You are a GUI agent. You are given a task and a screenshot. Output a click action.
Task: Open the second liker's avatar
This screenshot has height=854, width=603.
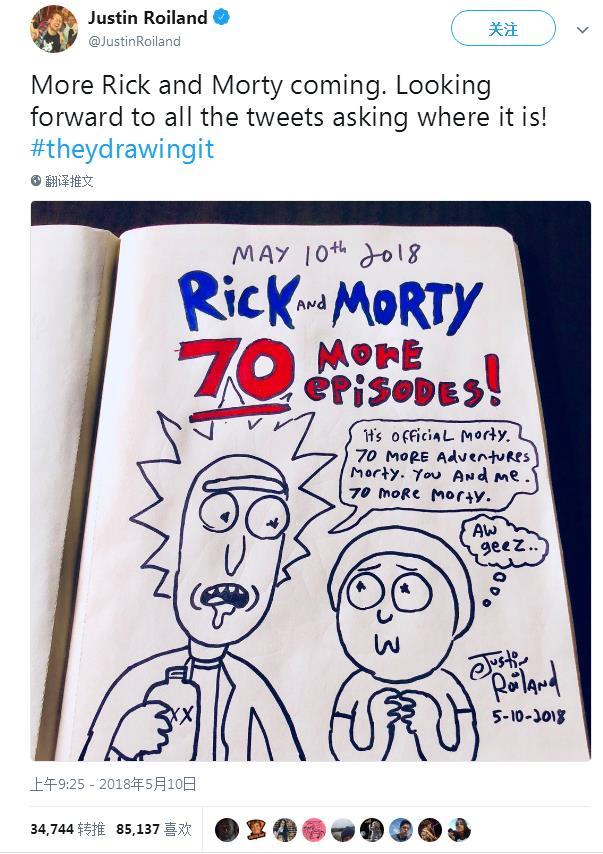point(256,829)
